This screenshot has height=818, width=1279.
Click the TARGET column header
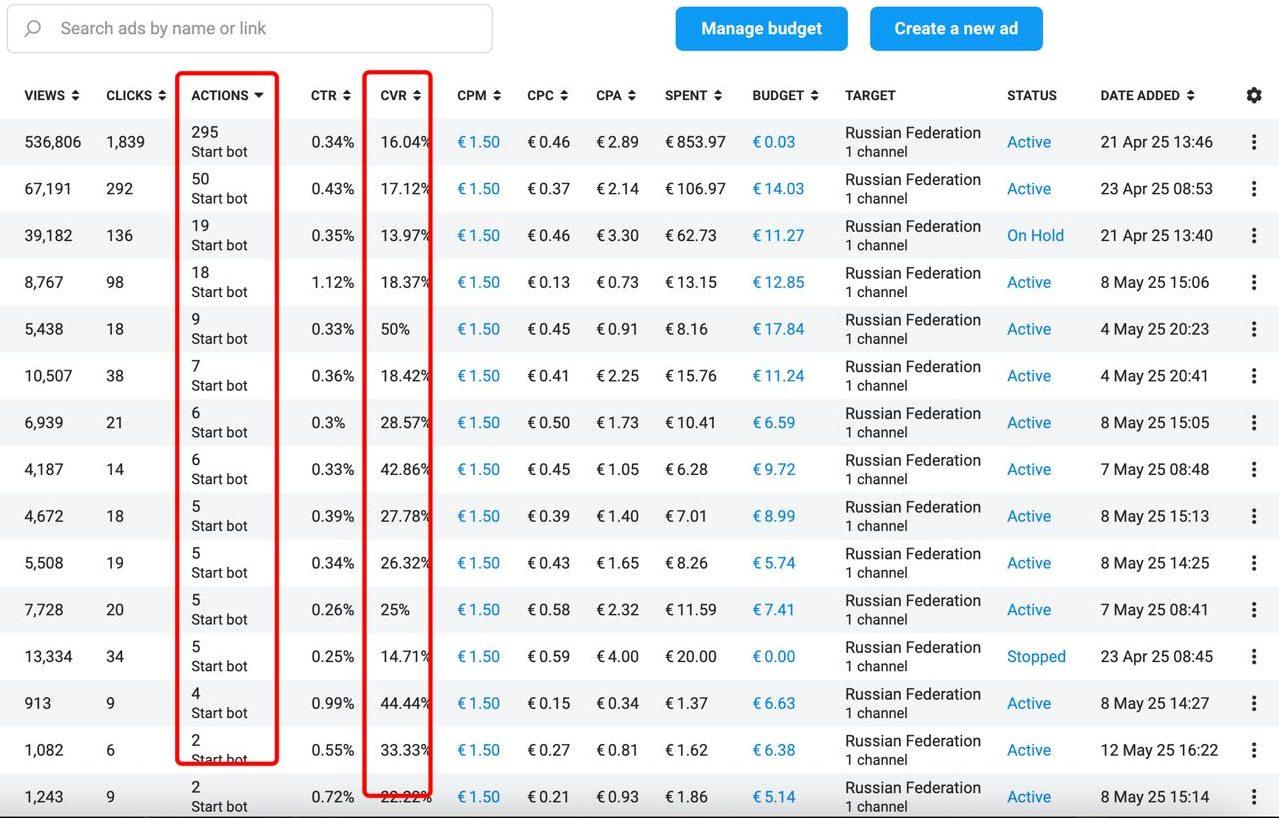870,96
